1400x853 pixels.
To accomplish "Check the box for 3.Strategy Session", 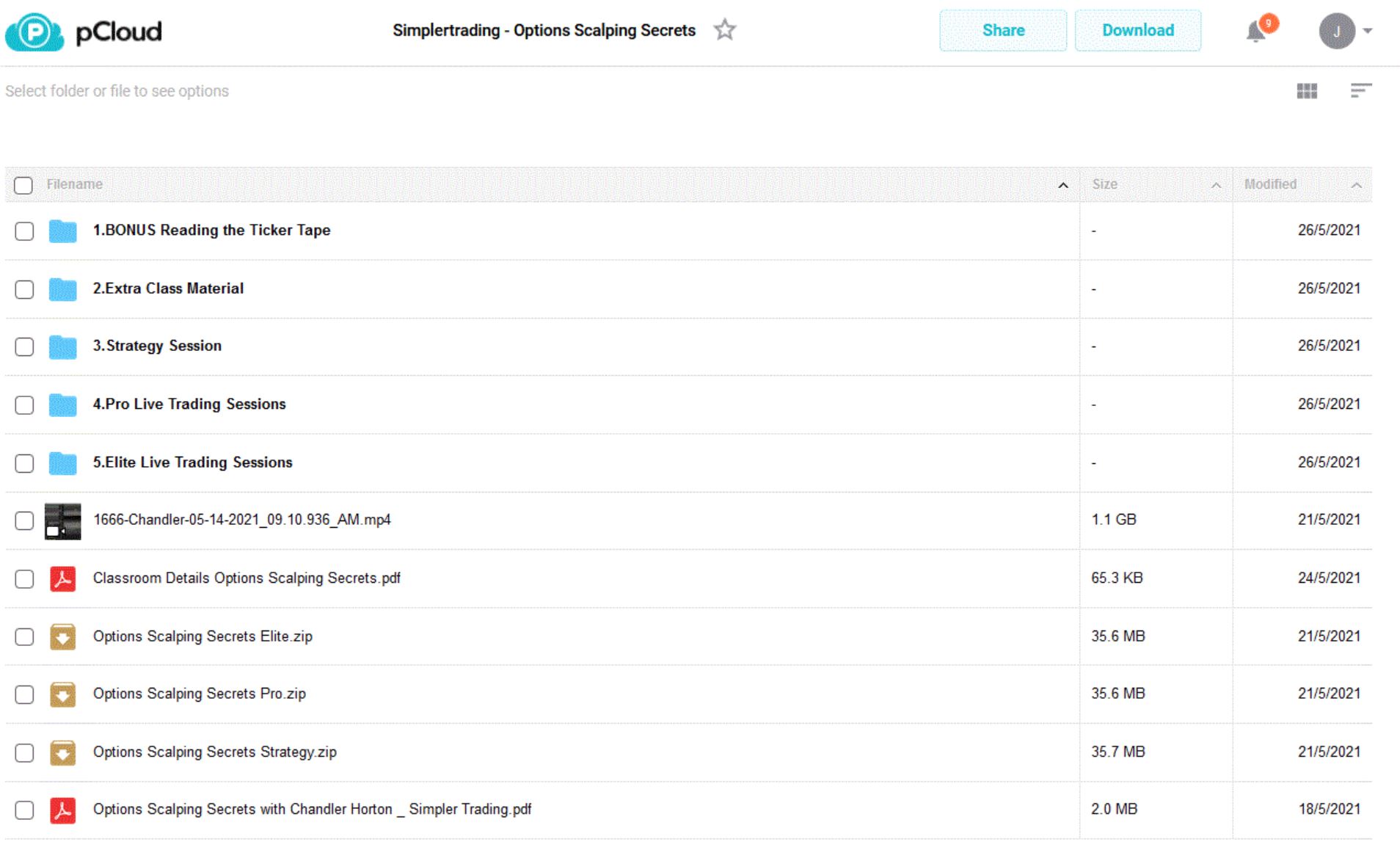I will pyautogui.click(x=24, y=346).
